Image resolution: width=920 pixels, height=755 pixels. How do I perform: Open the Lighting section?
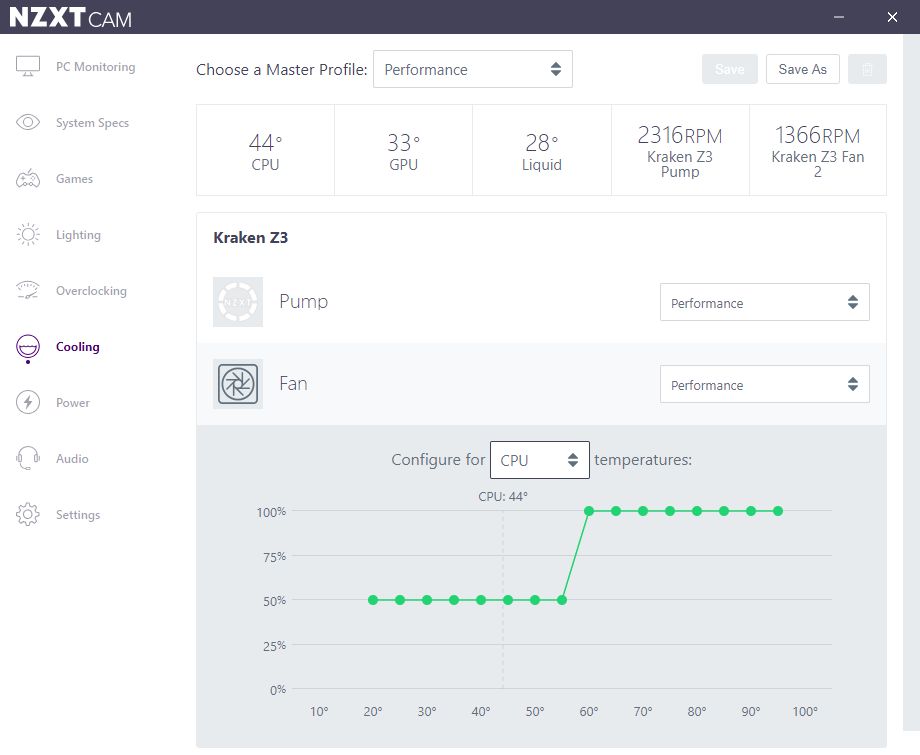(78, 235)
